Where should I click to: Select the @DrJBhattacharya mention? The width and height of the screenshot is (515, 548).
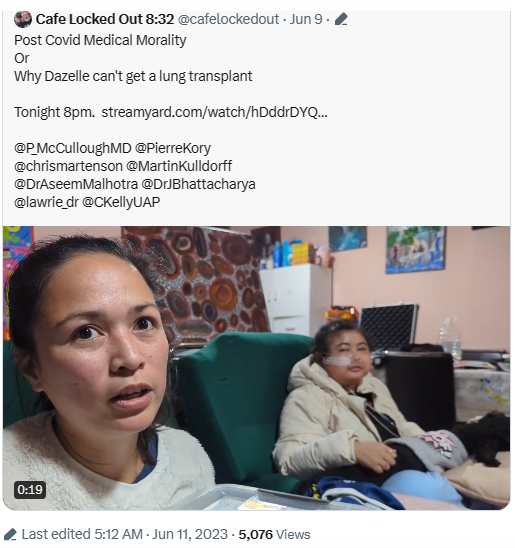[198, 185]
